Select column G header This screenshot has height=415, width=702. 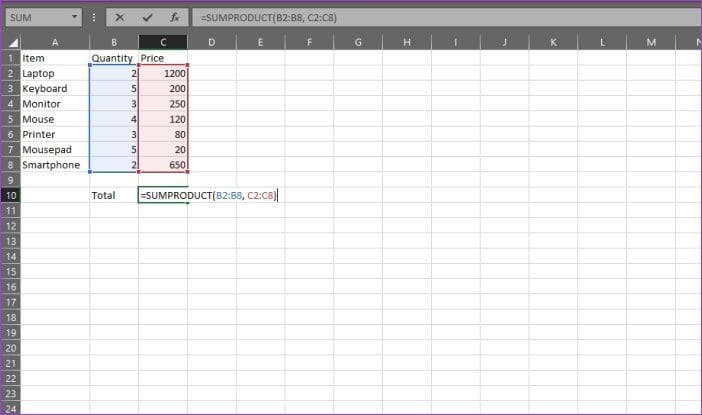point(358,42)
